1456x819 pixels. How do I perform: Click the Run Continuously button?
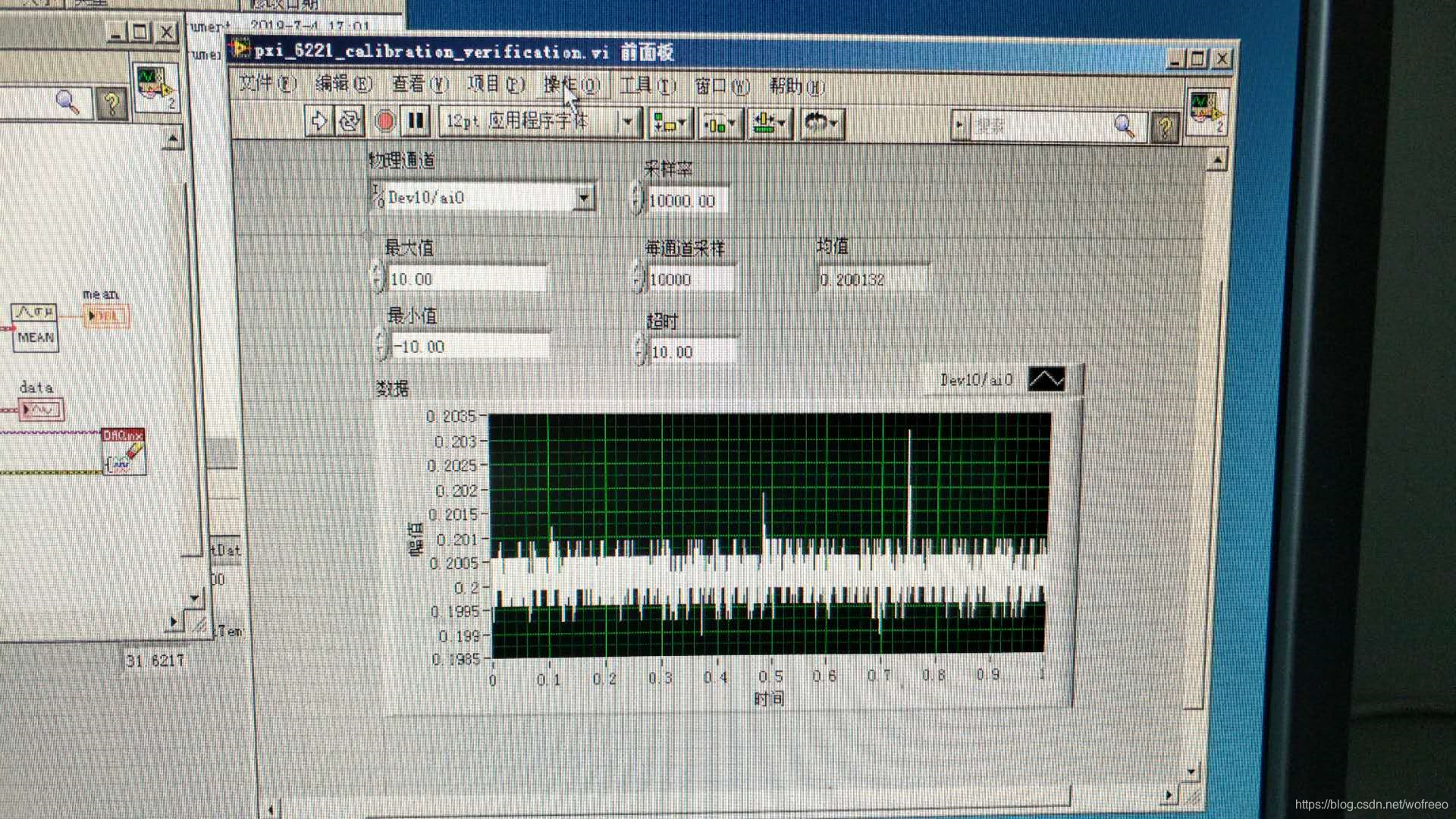point(350,121)
